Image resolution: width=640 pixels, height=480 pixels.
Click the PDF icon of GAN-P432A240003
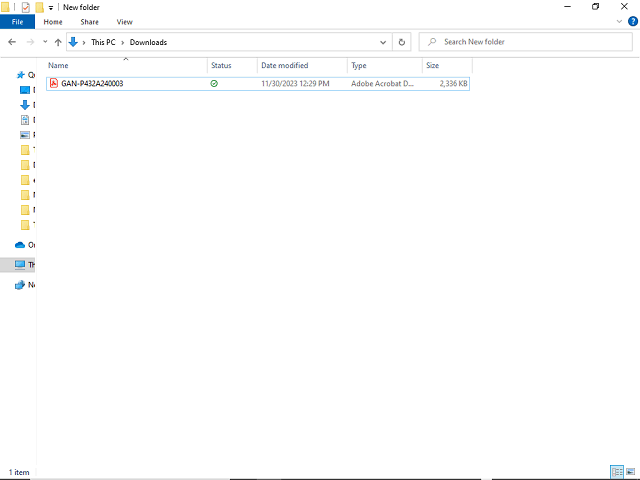point(54,83)
